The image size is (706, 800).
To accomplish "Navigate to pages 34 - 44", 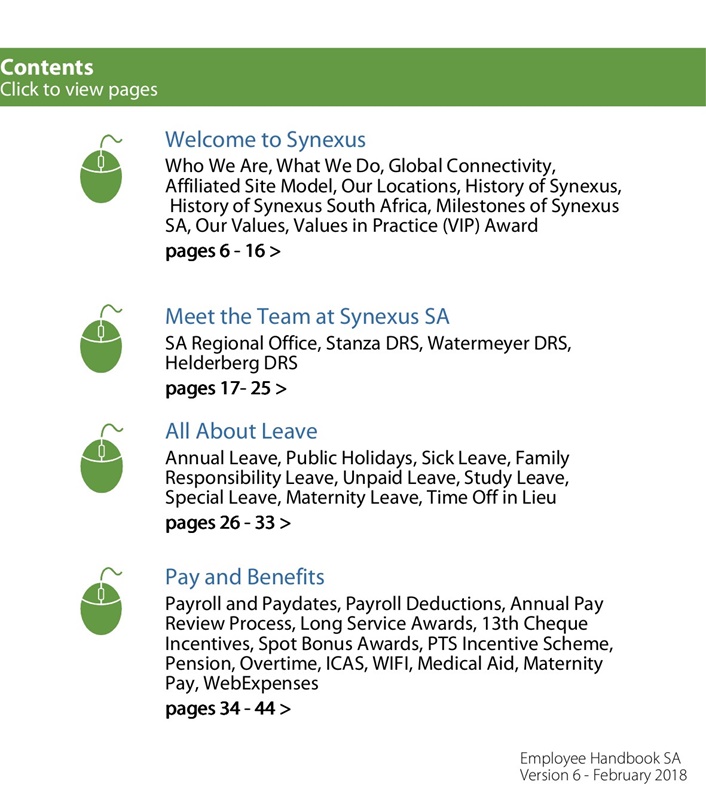I will pos(228,709).
